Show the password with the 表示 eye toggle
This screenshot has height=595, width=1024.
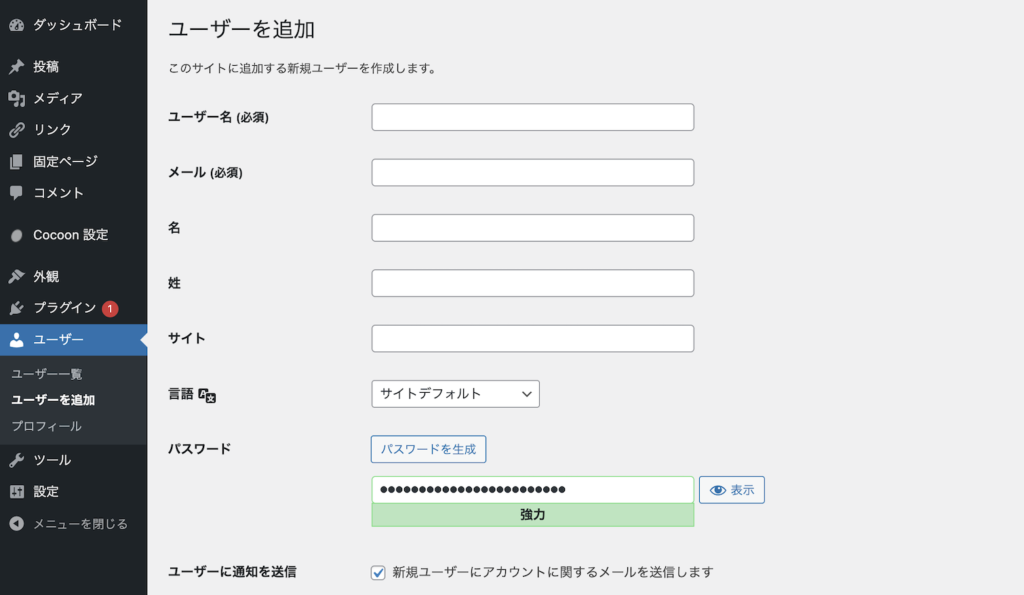(x=731, y=489)
